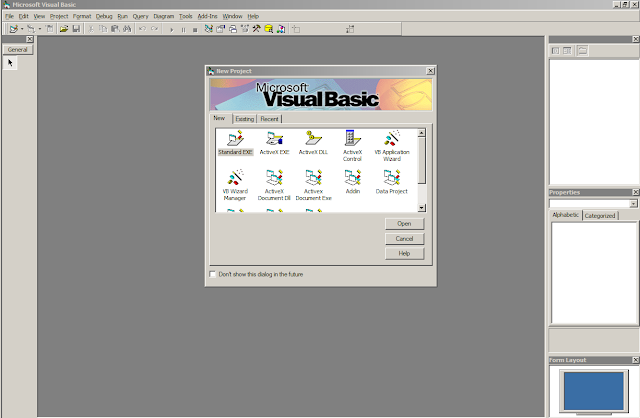Viewport: 640px width, 418px height.
Task: Open the Properties object dropdown
Action: [x=633, y=203]
